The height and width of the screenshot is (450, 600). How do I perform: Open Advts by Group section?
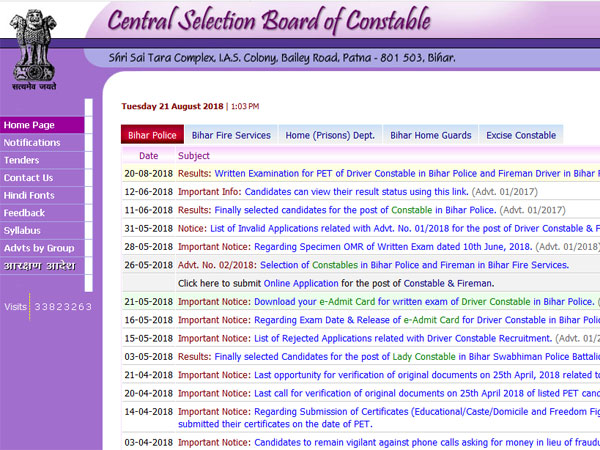39,248
